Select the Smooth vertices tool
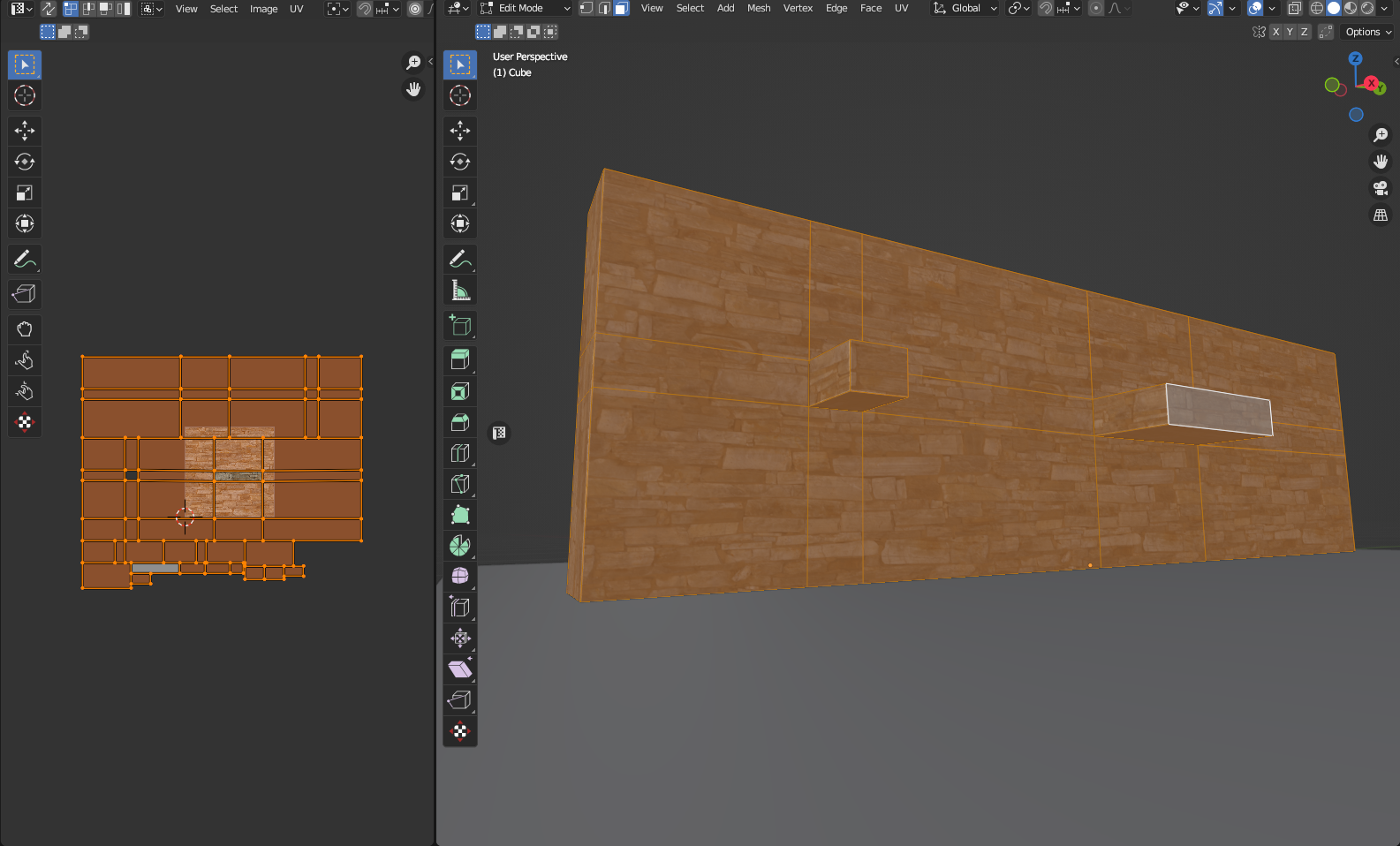 [x=460, y=577]
